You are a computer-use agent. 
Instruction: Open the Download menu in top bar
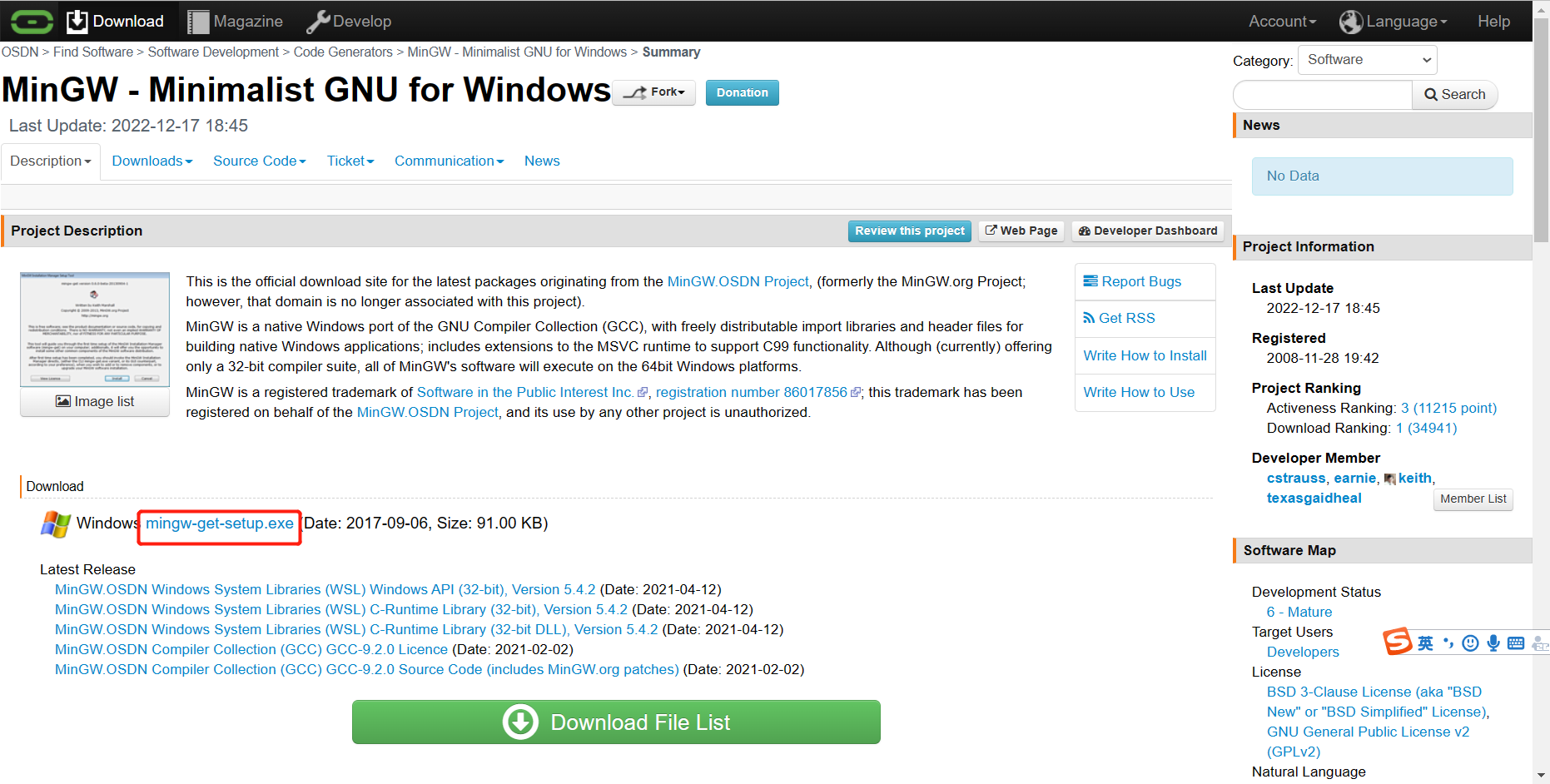[115, 21]
